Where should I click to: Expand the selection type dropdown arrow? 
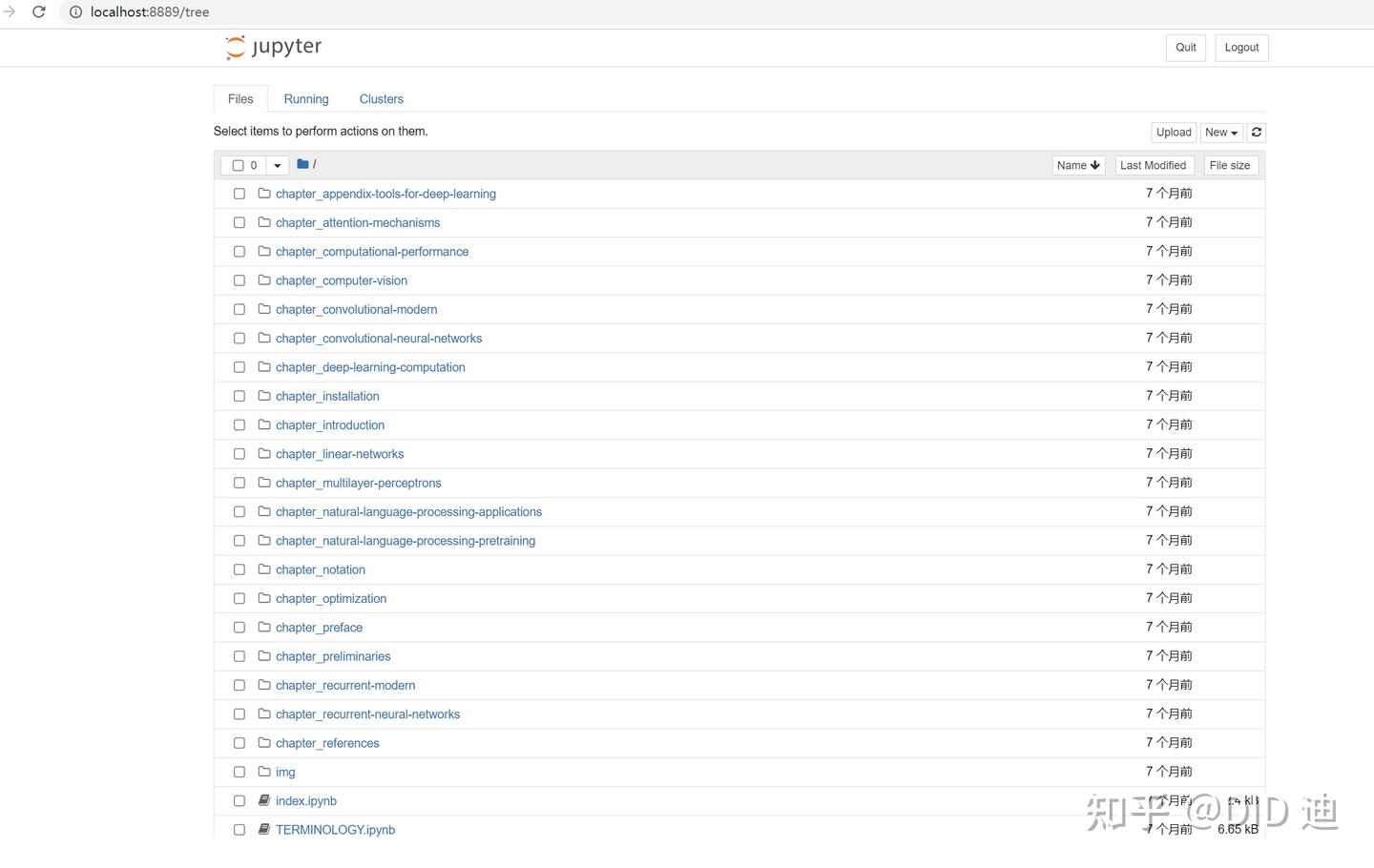pyautogui.click(x=278, y=165)
